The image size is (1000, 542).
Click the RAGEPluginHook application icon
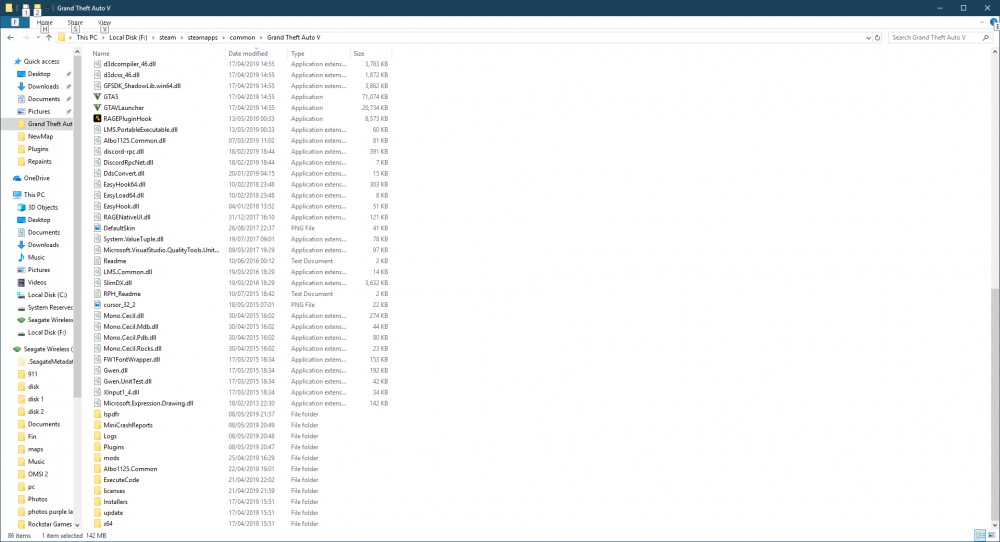click(98, 119)
